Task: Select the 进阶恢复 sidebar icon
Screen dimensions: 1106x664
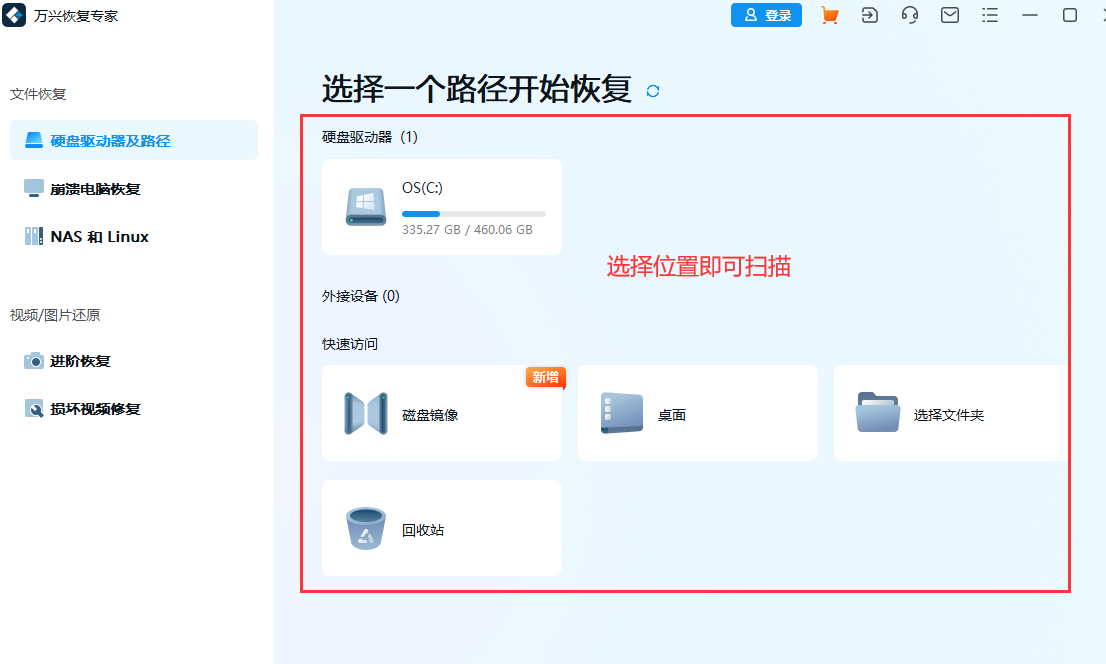Action: coord(32,361)
